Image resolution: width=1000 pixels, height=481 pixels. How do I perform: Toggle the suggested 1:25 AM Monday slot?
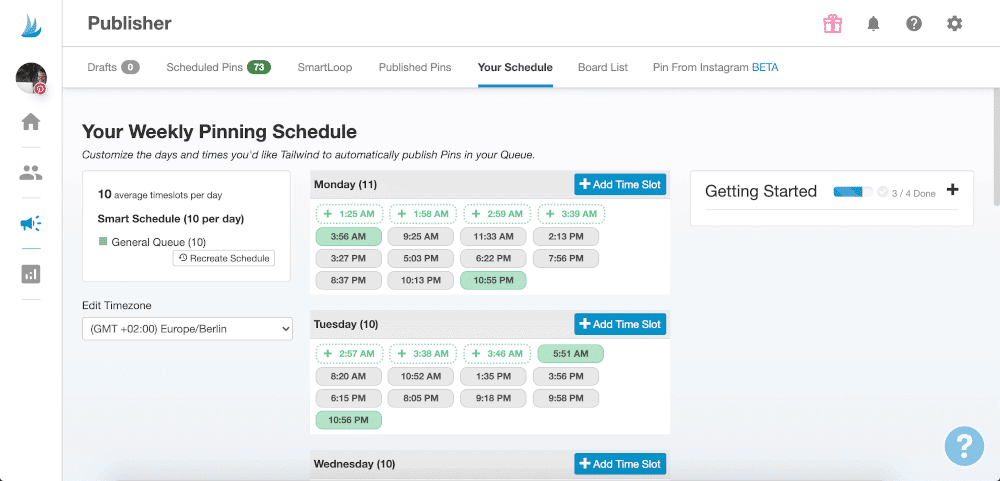(x=348, y=214)
